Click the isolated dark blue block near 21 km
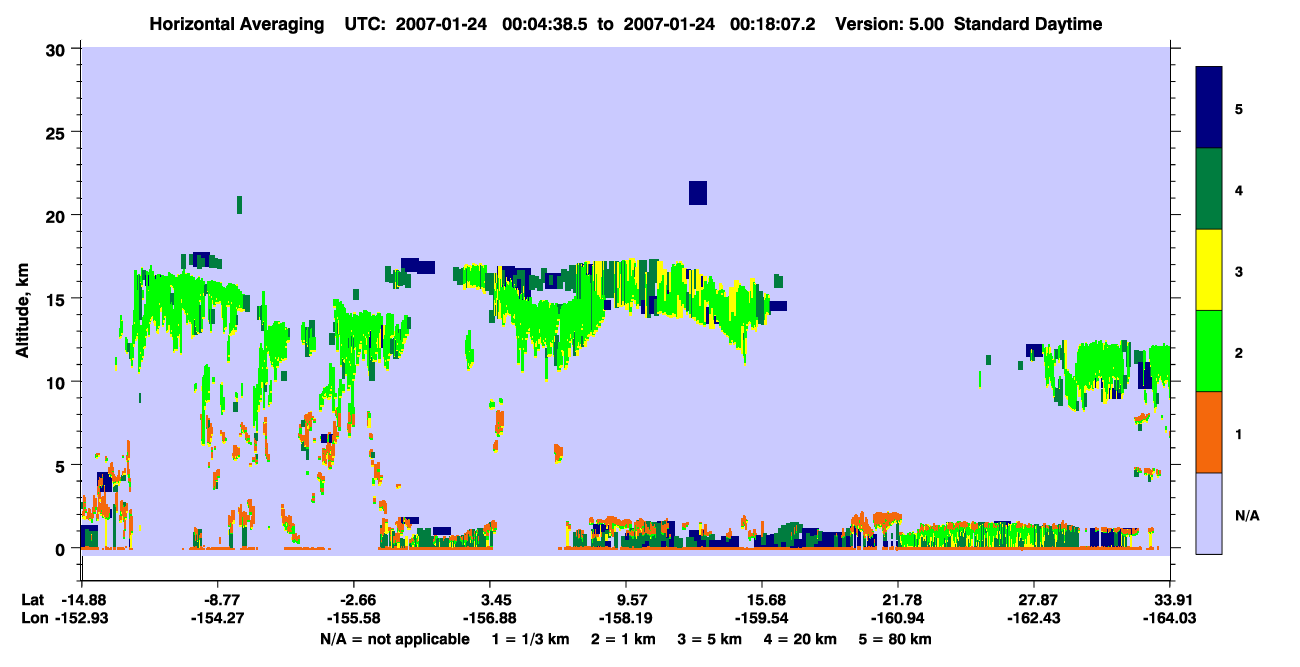Viewport: 1300px width, 667px height. pos(698,193)
